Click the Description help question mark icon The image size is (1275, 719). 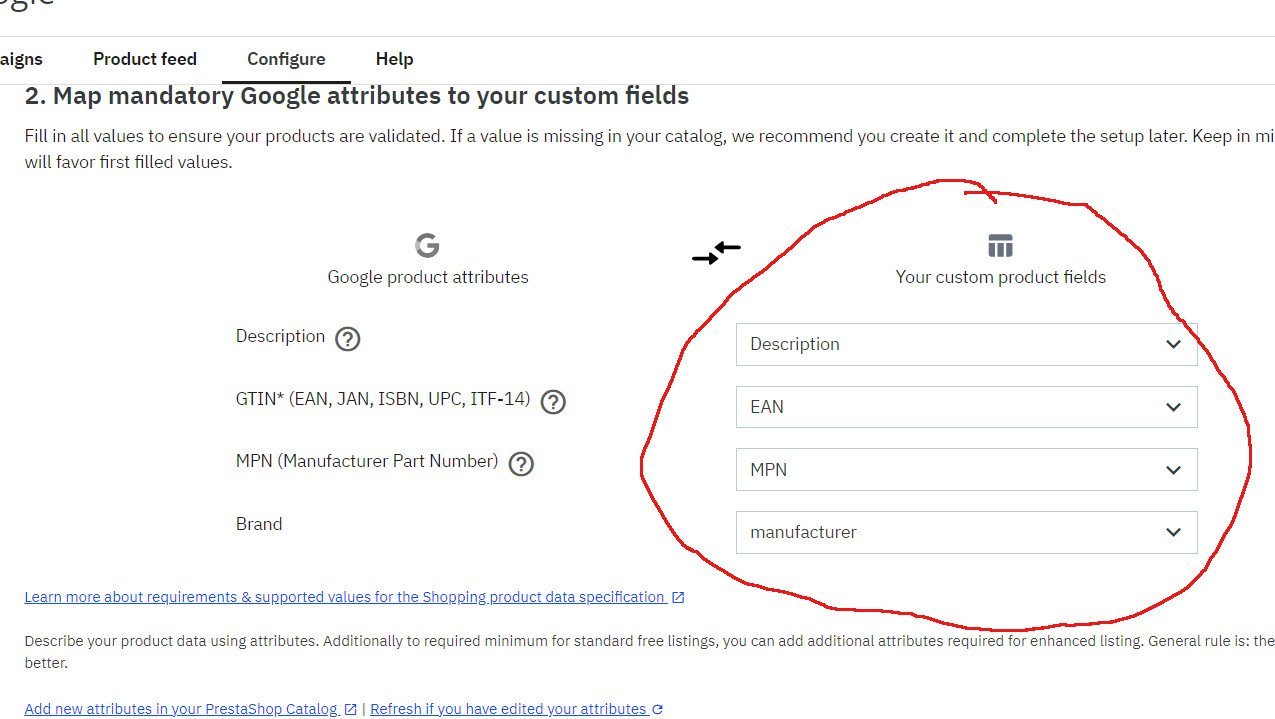click(347, 339)
